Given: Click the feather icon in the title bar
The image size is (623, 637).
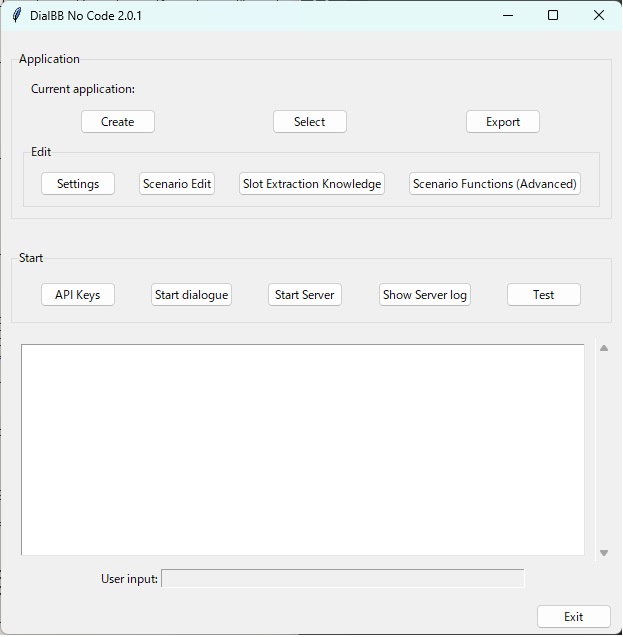Looking at the screenshot, I should pyautogui.click(x=17, y=15).
